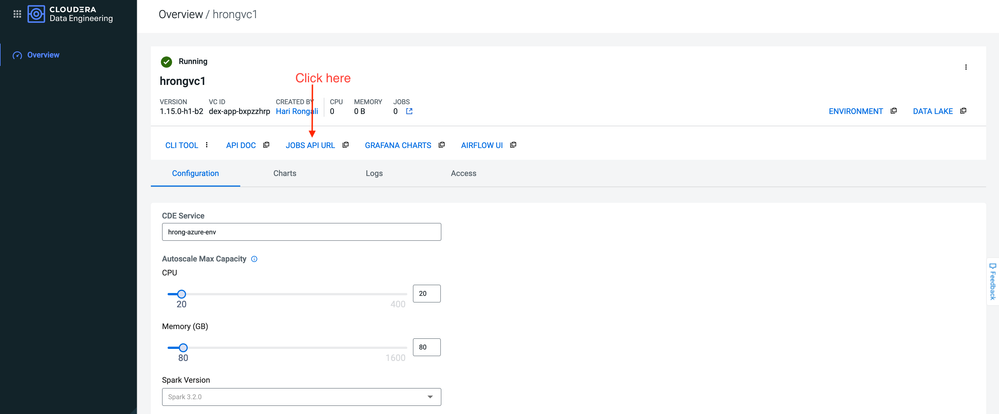
Task: Open the jobs external link icon
Action: 409,111
